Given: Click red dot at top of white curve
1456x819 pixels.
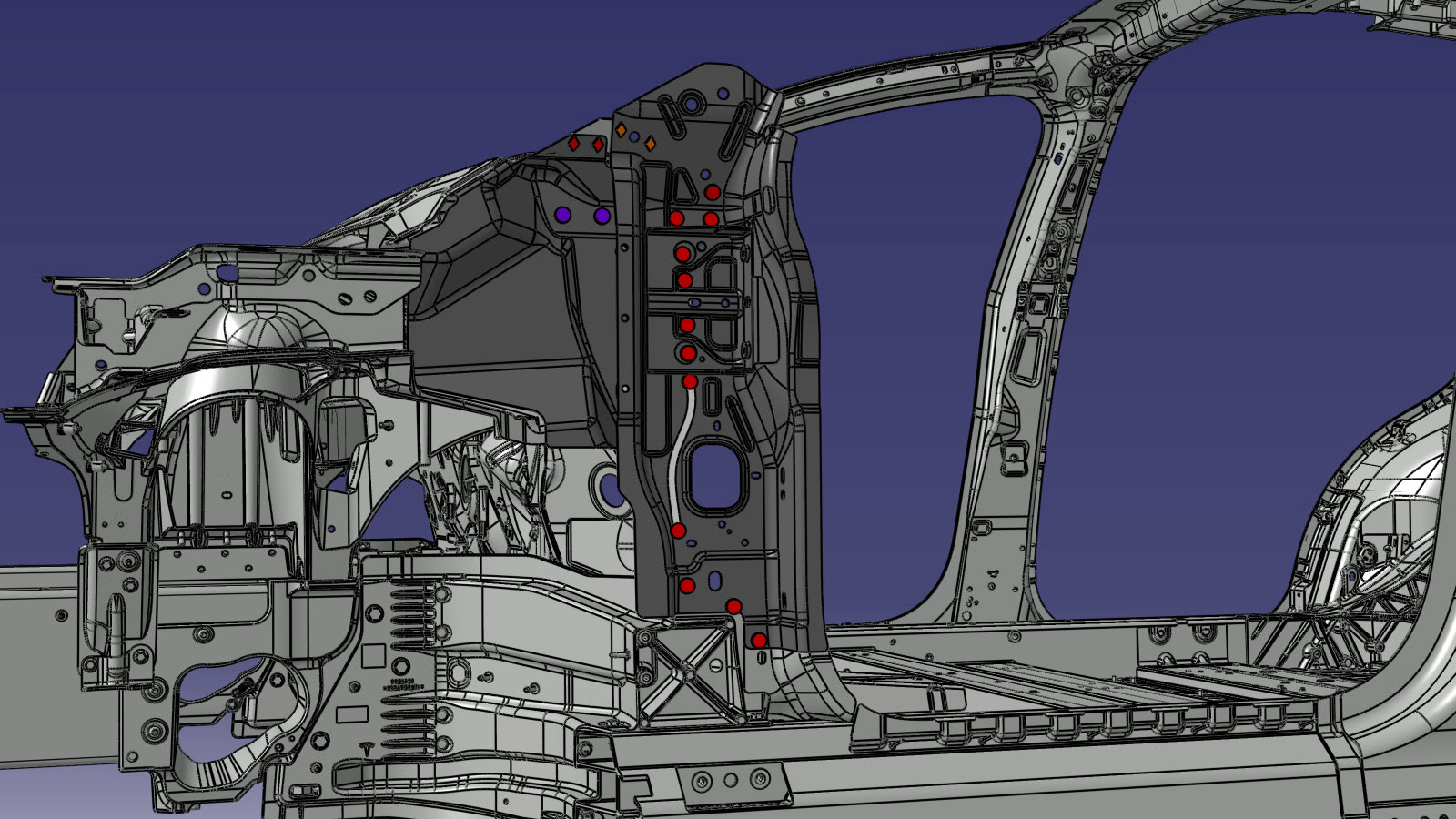Looking at the screenshot, I should click(690, 381).
